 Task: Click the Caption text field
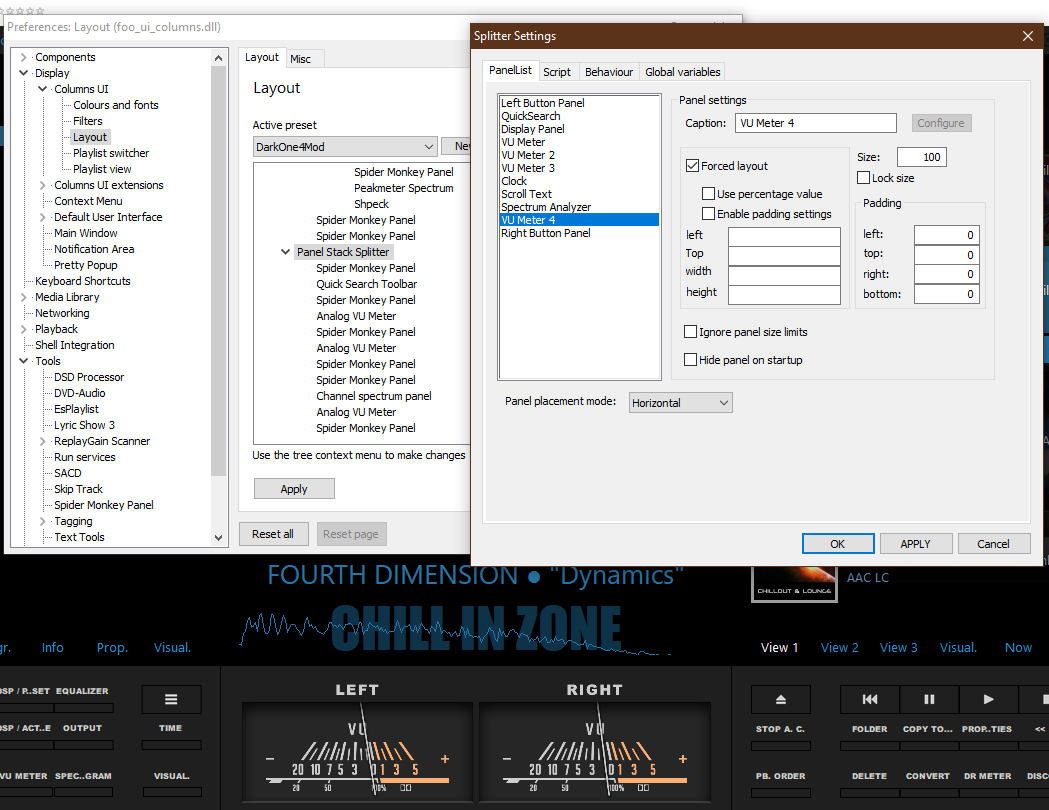[816, 123]
